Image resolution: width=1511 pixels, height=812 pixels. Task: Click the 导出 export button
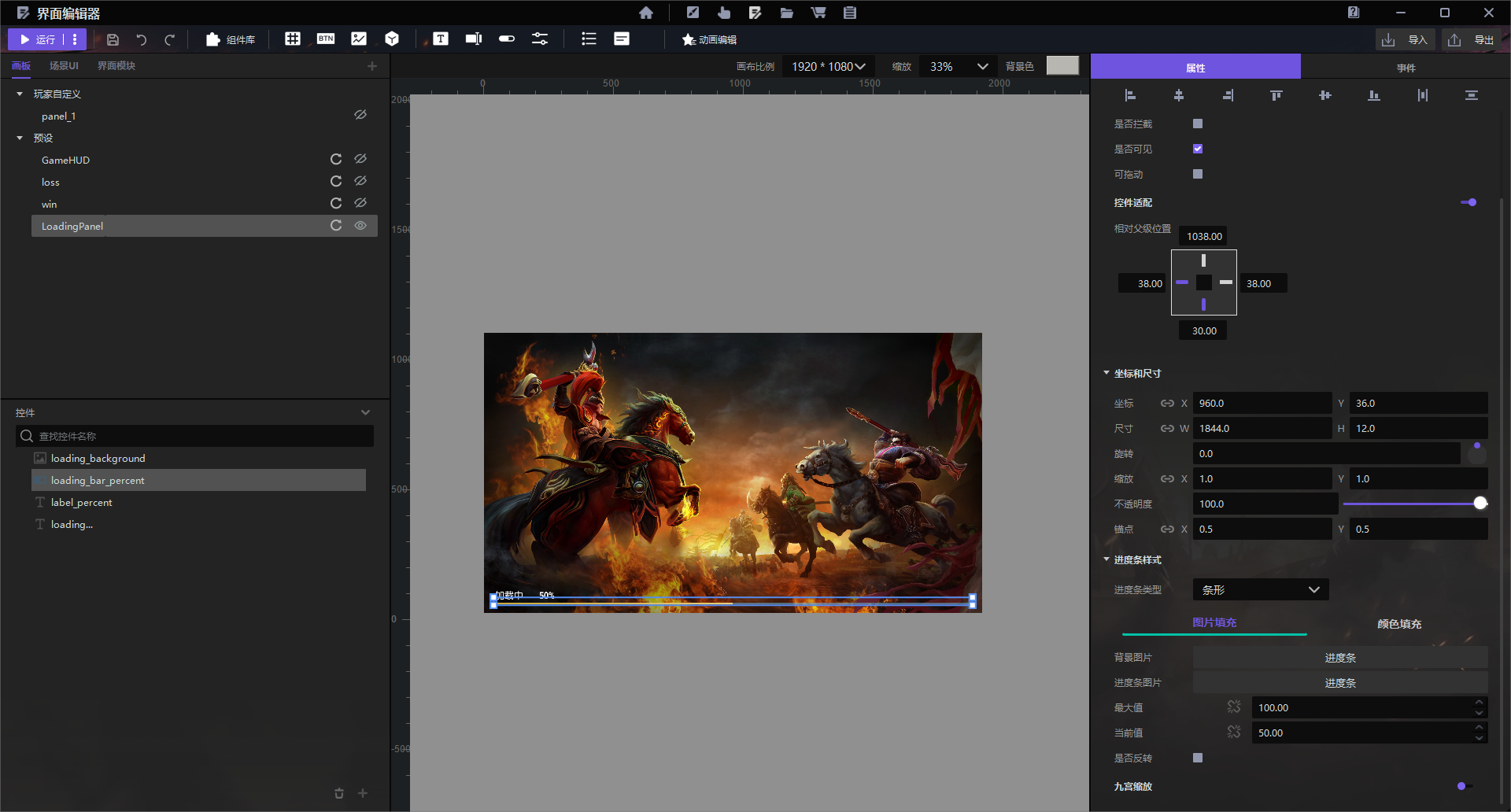point(1472,39)
